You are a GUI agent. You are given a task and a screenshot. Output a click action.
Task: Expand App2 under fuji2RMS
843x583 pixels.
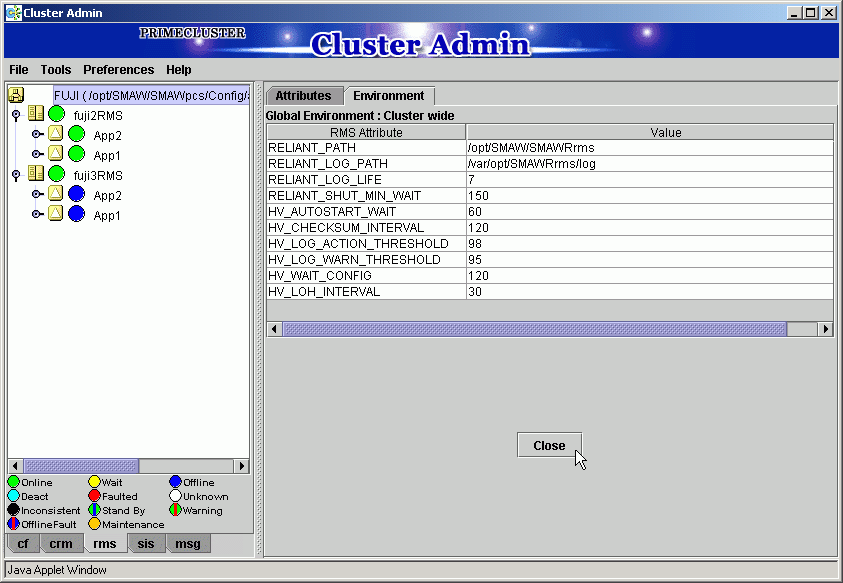coord(37,134)
